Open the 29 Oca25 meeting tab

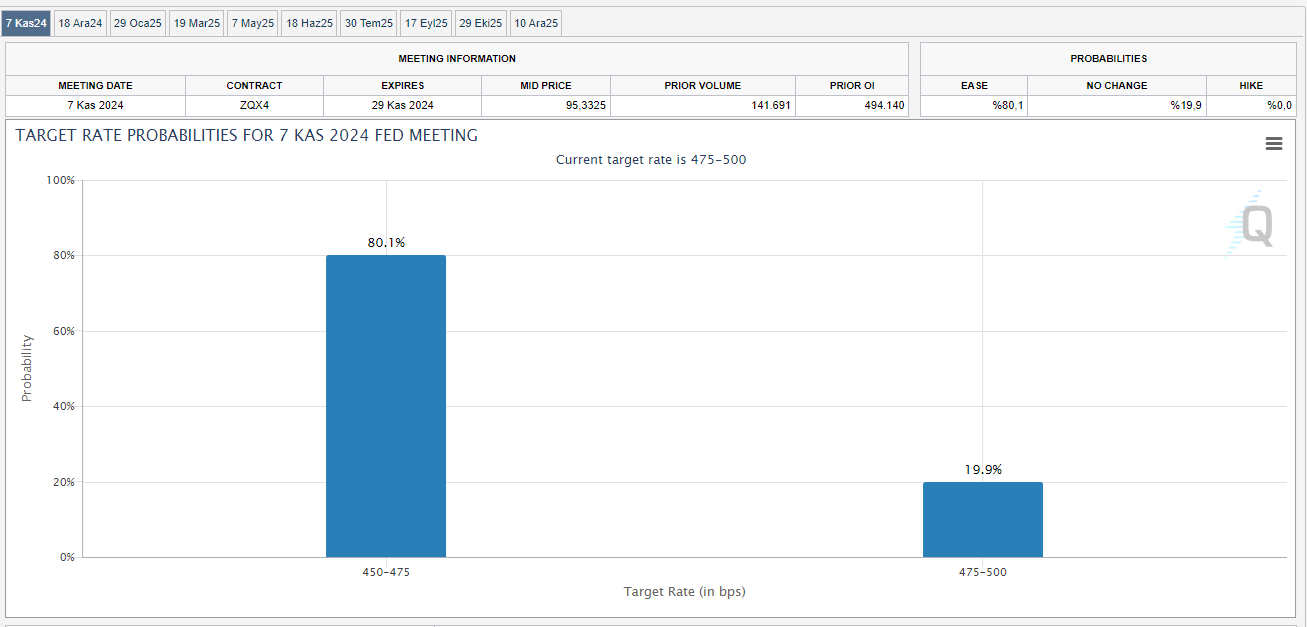click(137, 23)
